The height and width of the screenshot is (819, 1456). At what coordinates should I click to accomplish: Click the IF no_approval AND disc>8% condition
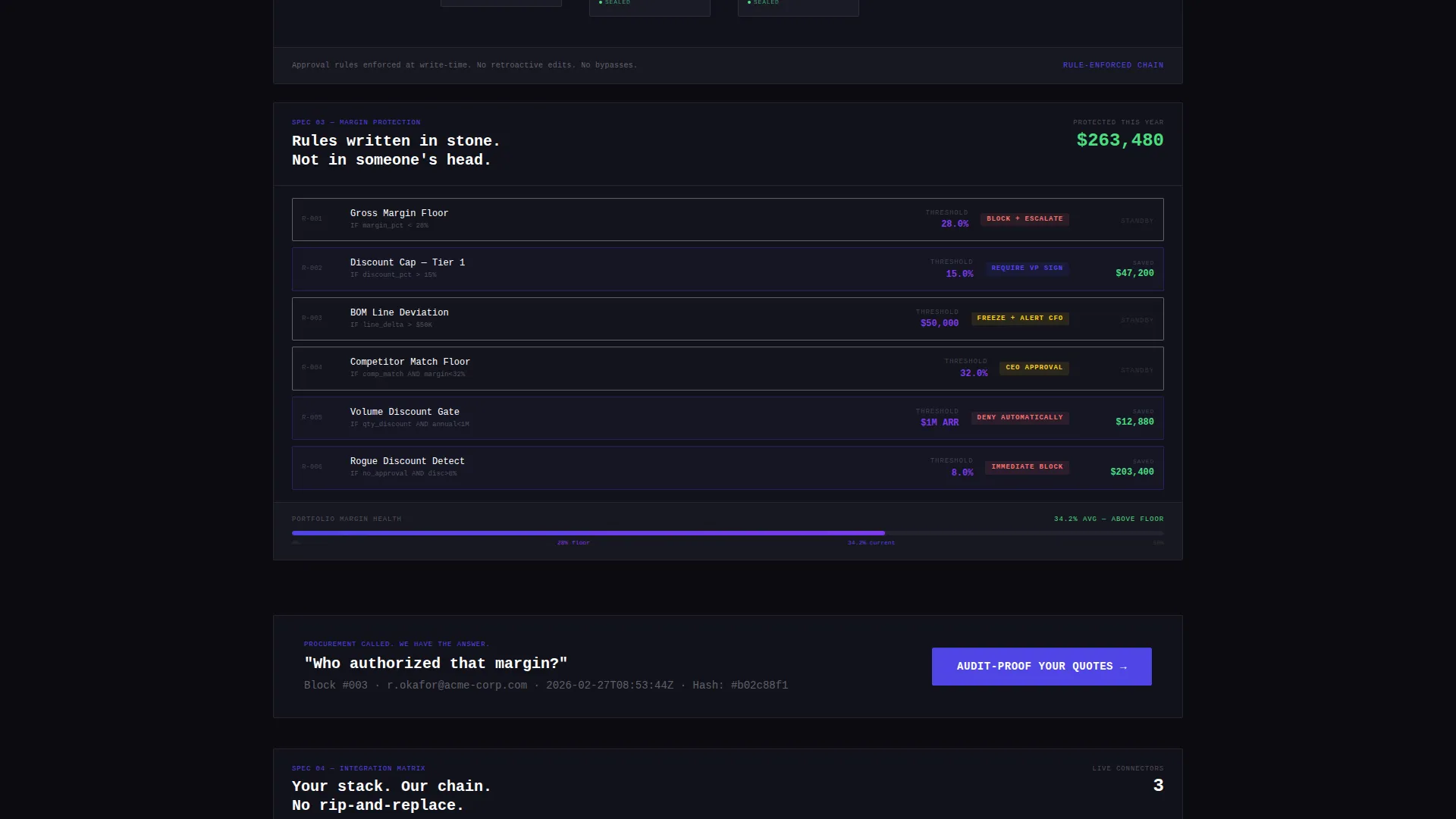[x=403, y=474]
